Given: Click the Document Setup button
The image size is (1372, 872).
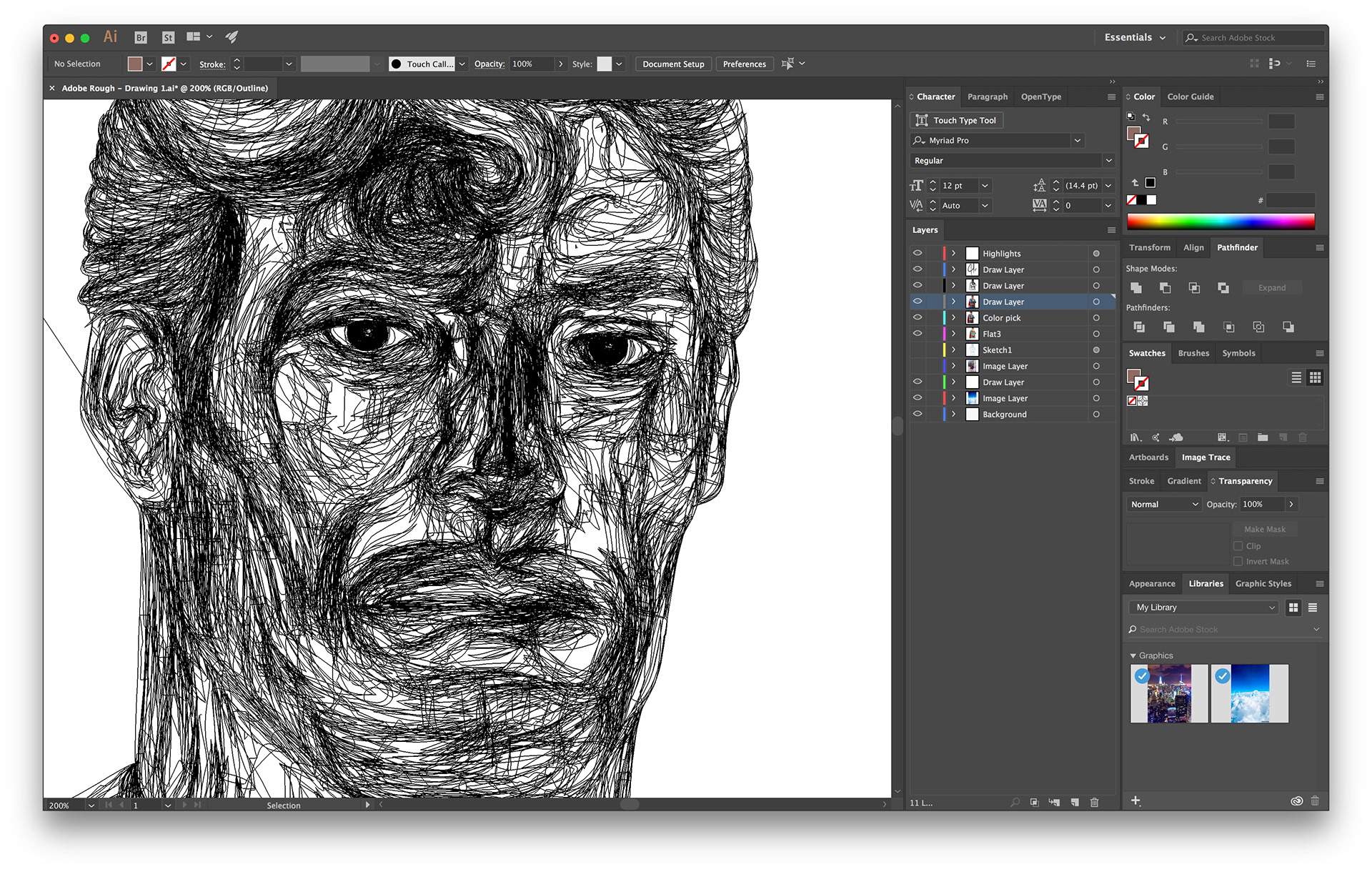Looking at the screenshot, I should click(672, 64).
